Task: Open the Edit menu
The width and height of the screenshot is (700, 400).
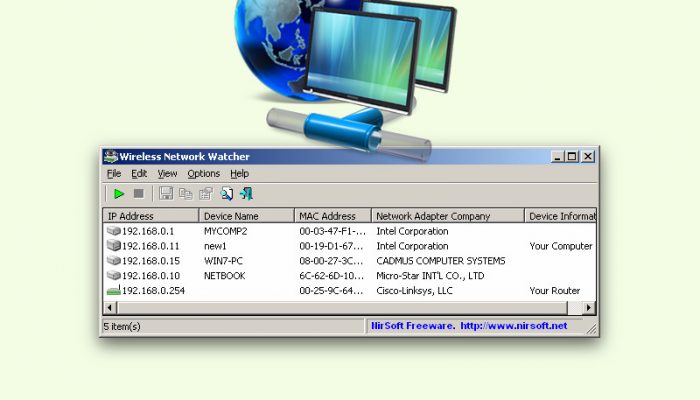Action: coord(139,174)
